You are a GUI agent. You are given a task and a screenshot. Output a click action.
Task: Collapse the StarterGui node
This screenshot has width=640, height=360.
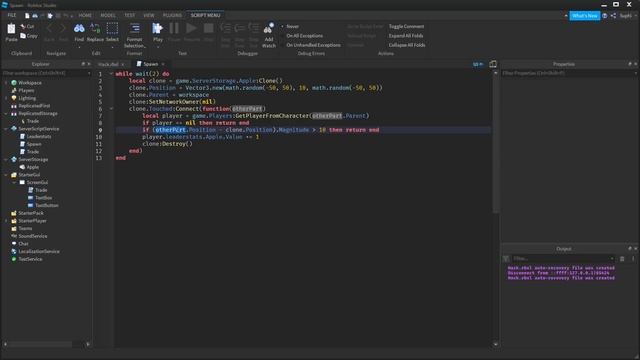pos(6,175)
